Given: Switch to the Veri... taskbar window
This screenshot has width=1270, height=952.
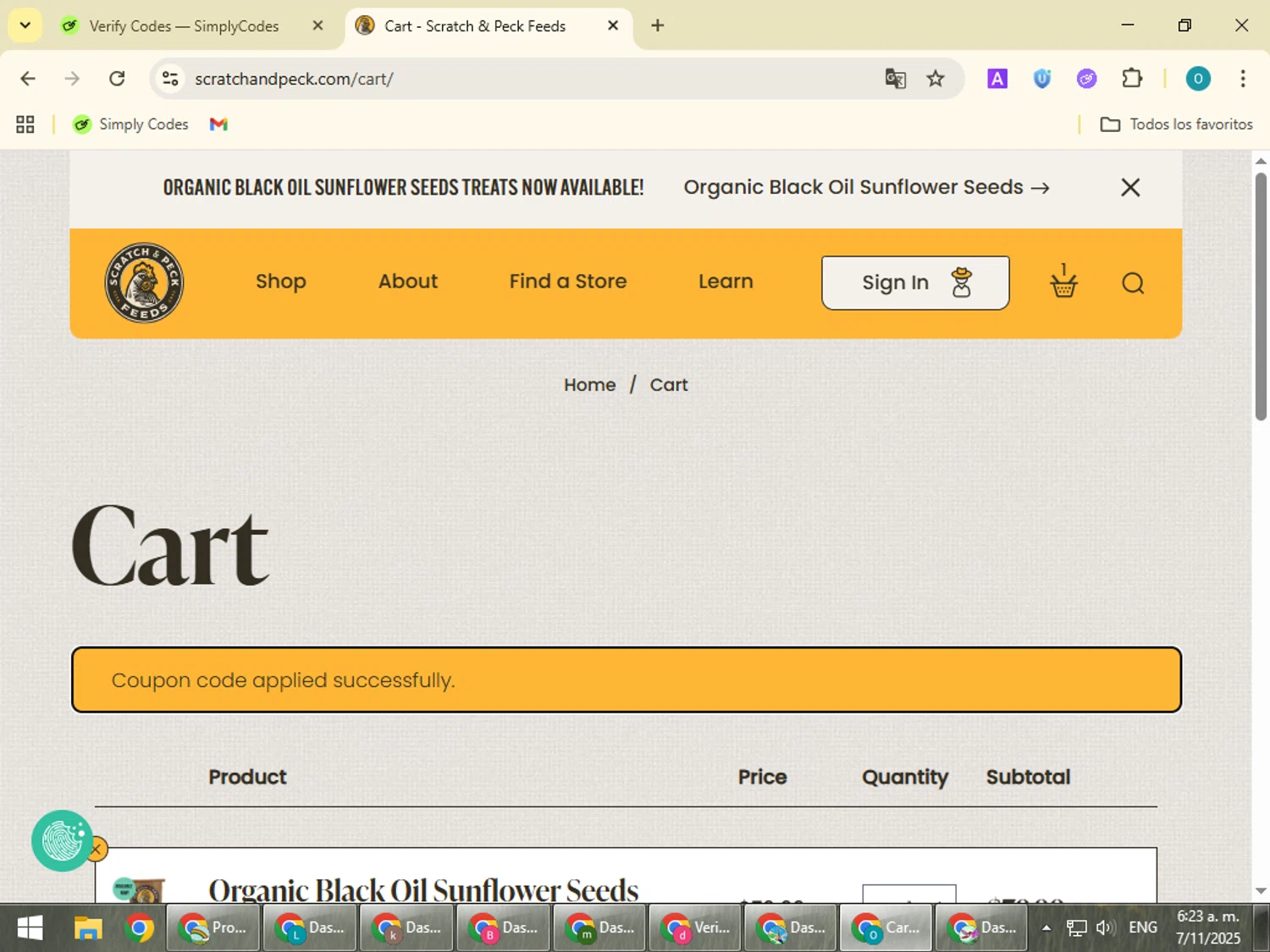Looking at the screenshot, I should pos(697,928).
